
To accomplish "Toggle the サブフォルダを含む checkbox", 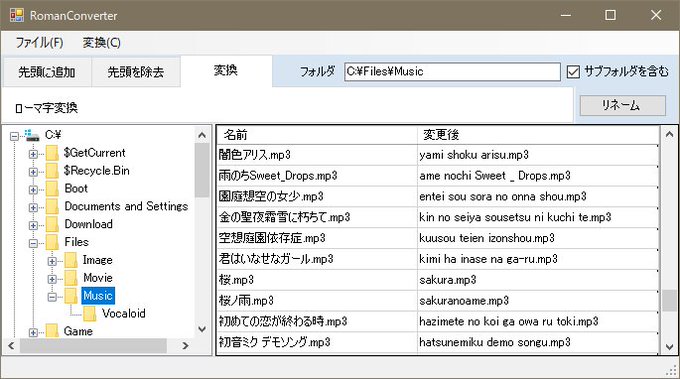I will 573,72.
